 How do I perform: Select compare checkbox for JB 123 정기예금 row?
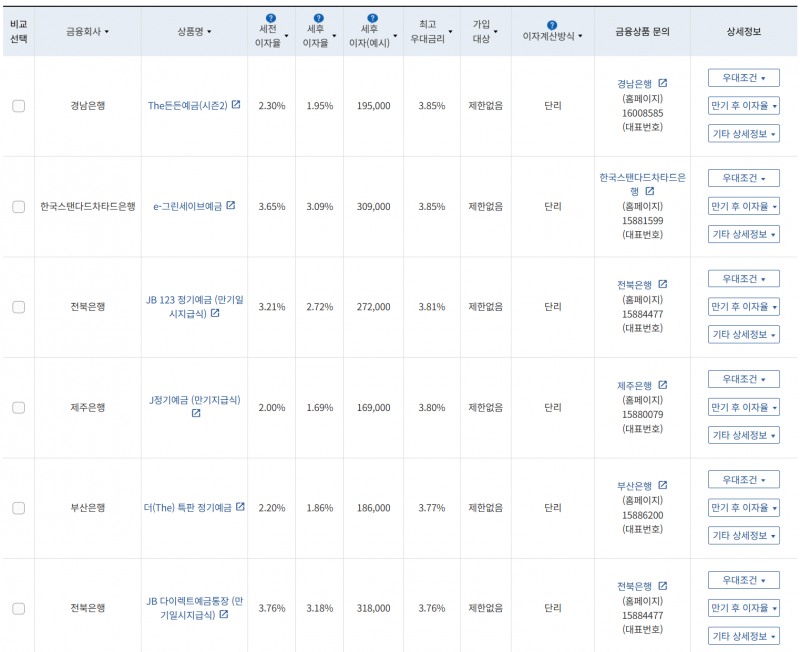[x=19, y=307]
